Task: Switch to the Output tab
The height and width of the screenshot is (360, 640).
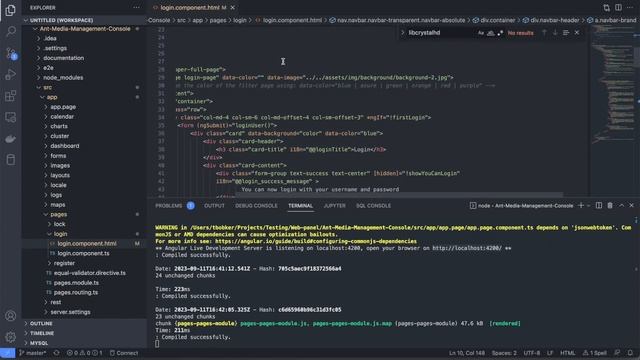Action: point(214,206)
